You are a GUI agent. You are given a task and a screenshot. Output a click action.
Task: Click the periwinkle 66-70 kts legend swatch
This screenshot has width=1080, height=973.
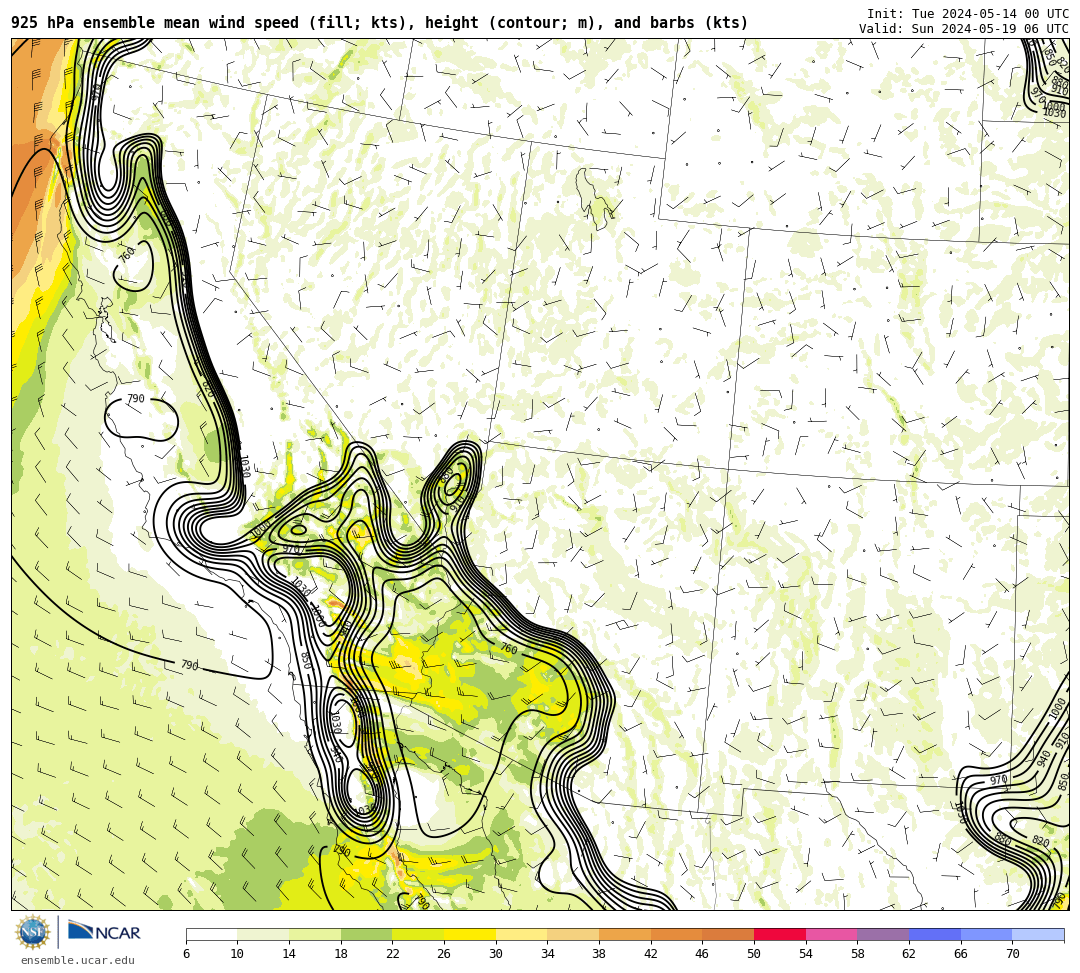(986, 934)
